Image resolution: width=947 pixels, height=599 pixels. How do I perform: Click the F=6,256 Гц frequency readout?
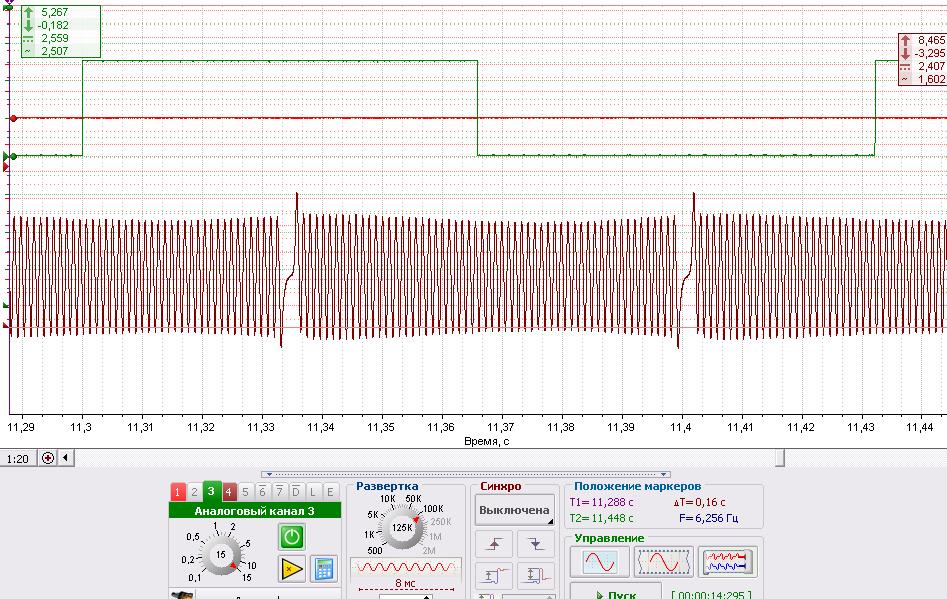pos(708,518)
